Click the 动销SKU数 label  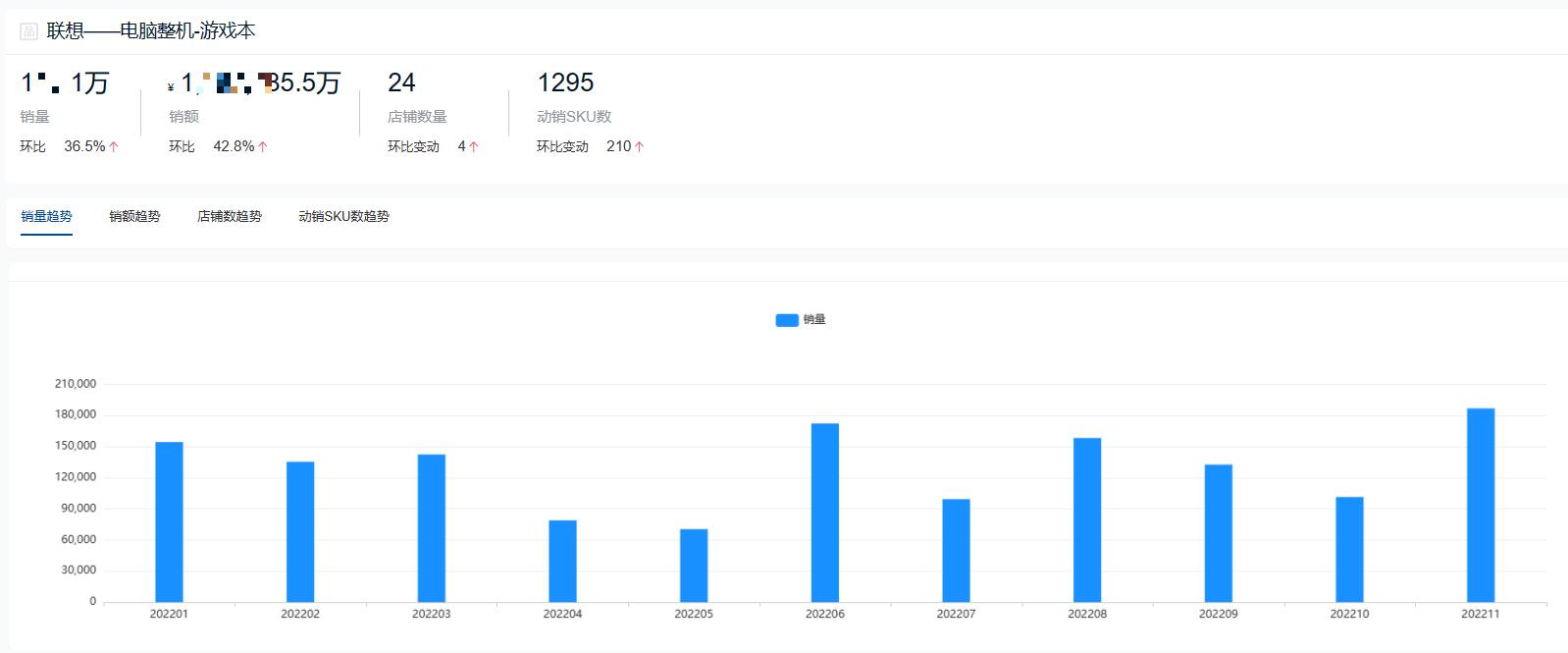pos(574,117)
